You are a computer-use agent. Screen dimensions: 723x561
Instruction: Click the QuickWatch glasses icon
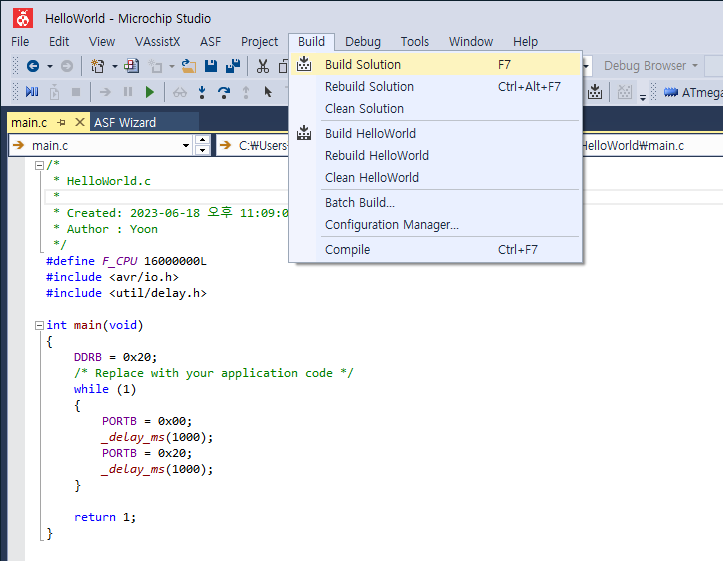tap(179, 92)
